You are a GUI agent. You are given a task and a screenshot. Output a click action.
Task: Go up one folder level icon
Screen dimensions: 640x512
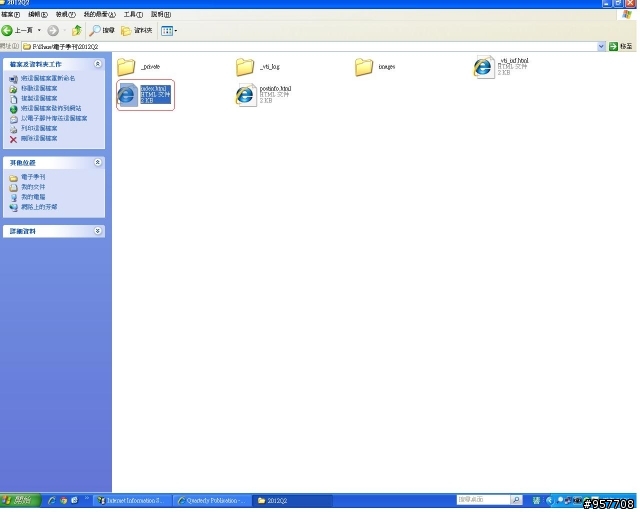point(76,30)
